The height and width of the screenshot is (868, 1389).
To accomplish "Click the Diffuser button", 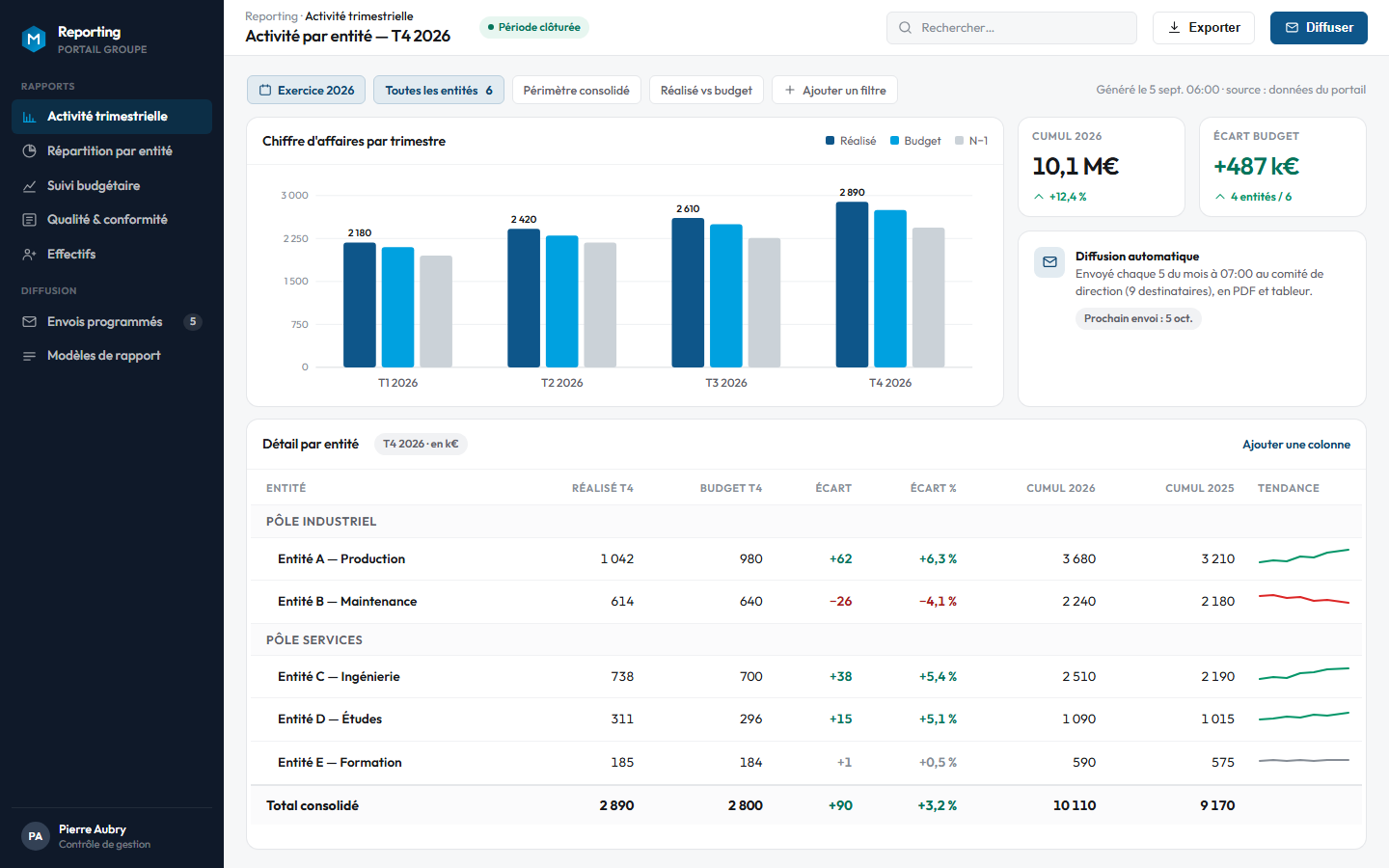I will (x=1319, y=28).
